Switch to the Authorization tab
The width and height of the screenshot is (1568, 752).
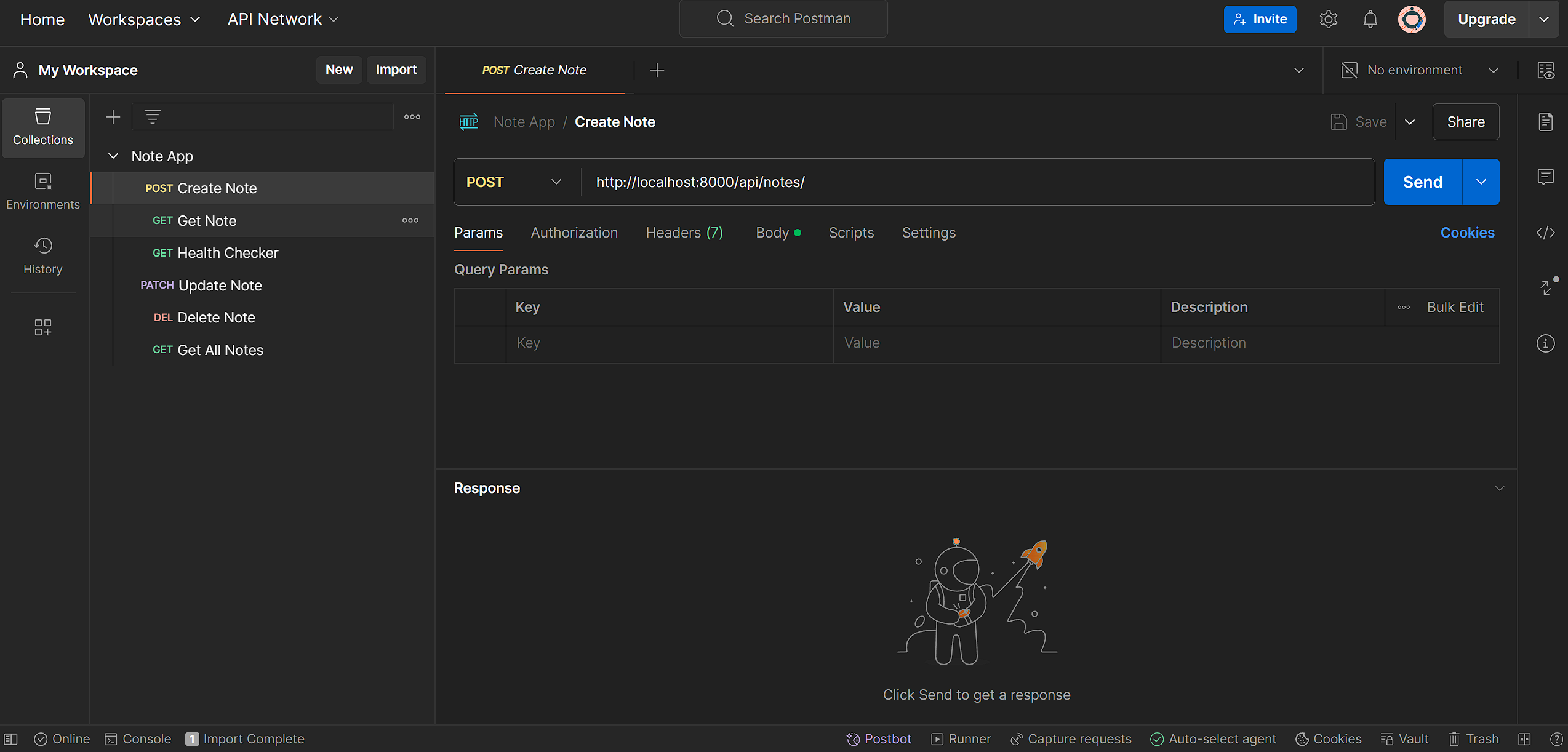pyautogui.click(x=574, y=233)
